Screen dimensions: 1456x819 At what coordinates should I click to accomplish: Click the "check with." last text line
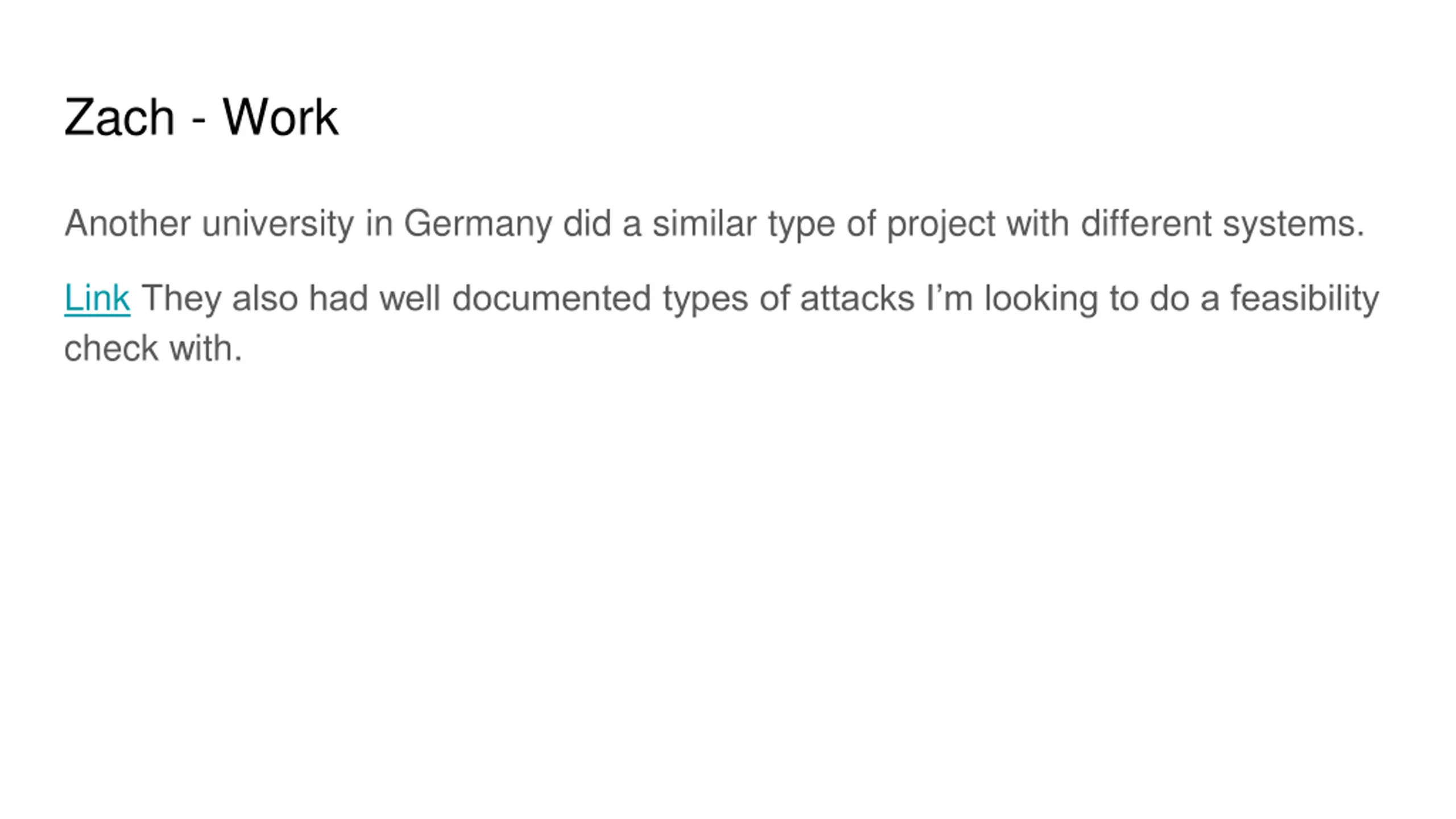click(153, 348)
